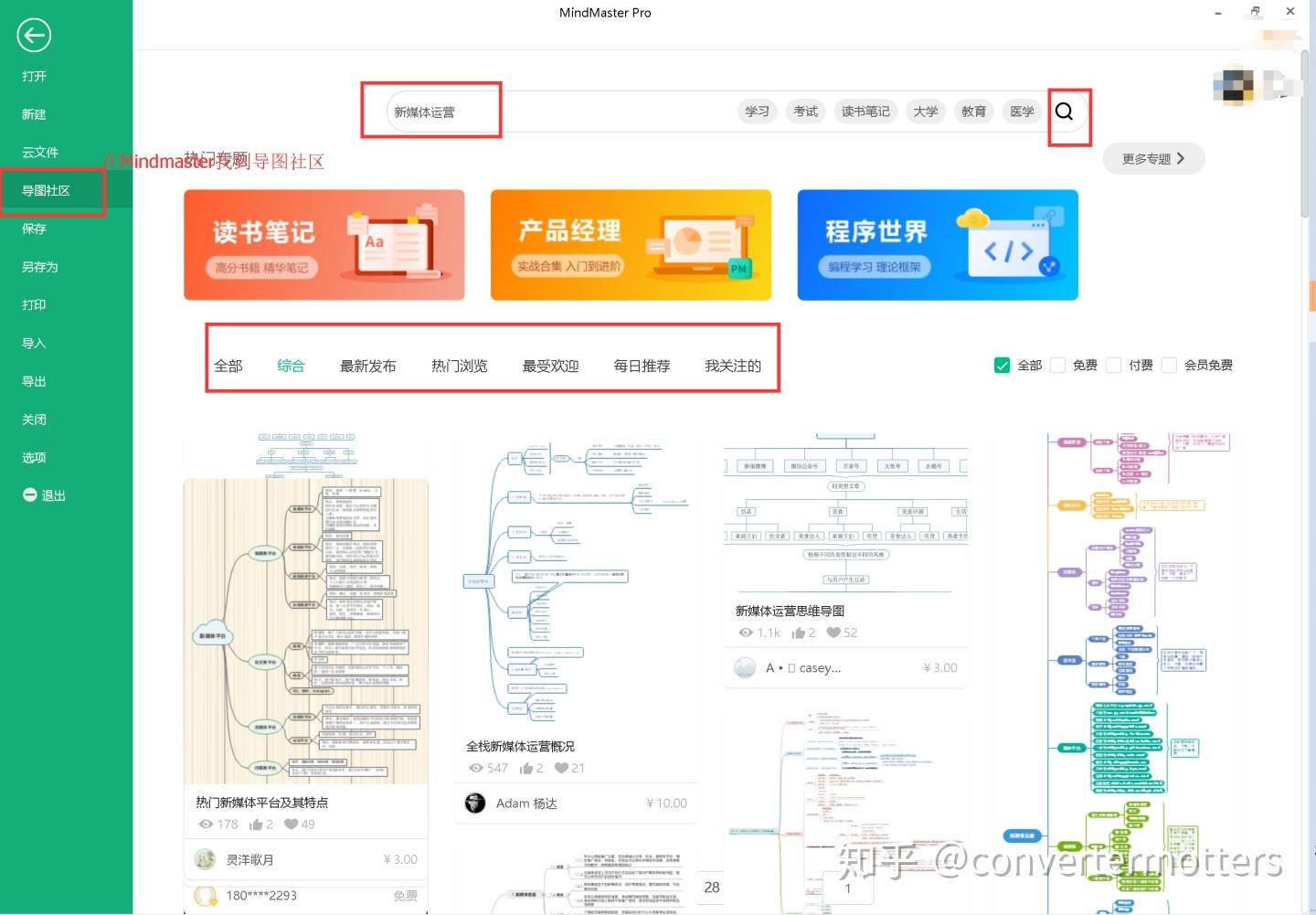Click the thumbs-up icon on 新媒体运营思维导图 card
The image size is (1316, 915).
tap(799, 633)
